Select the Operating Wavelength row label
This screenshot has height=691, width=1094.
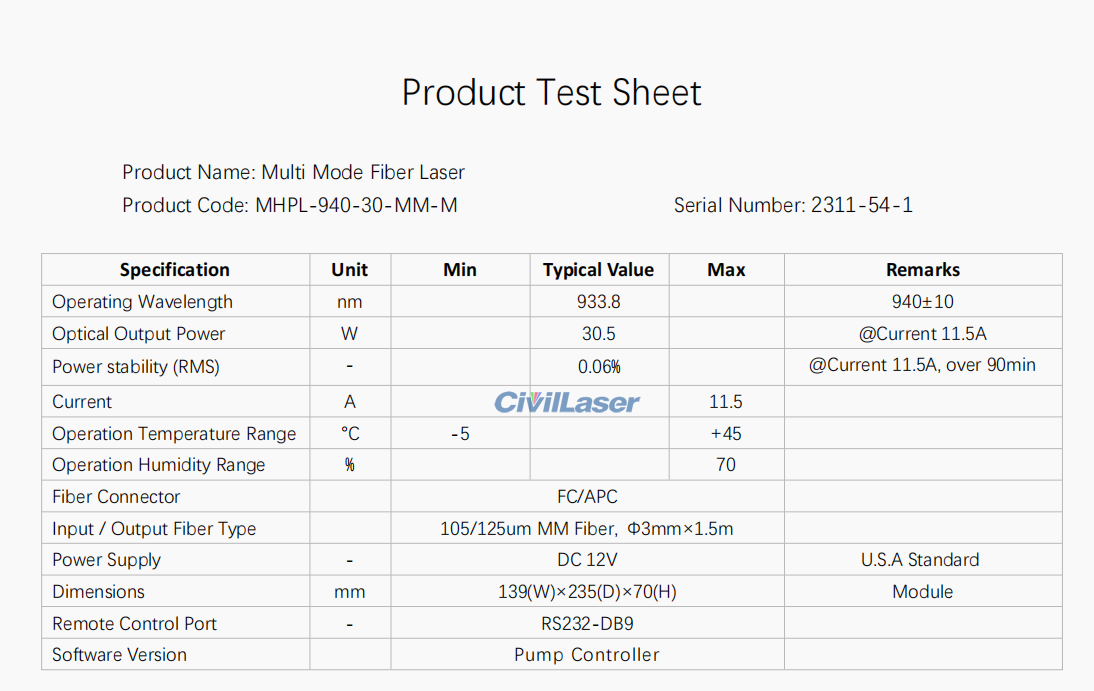coord(142,302)
